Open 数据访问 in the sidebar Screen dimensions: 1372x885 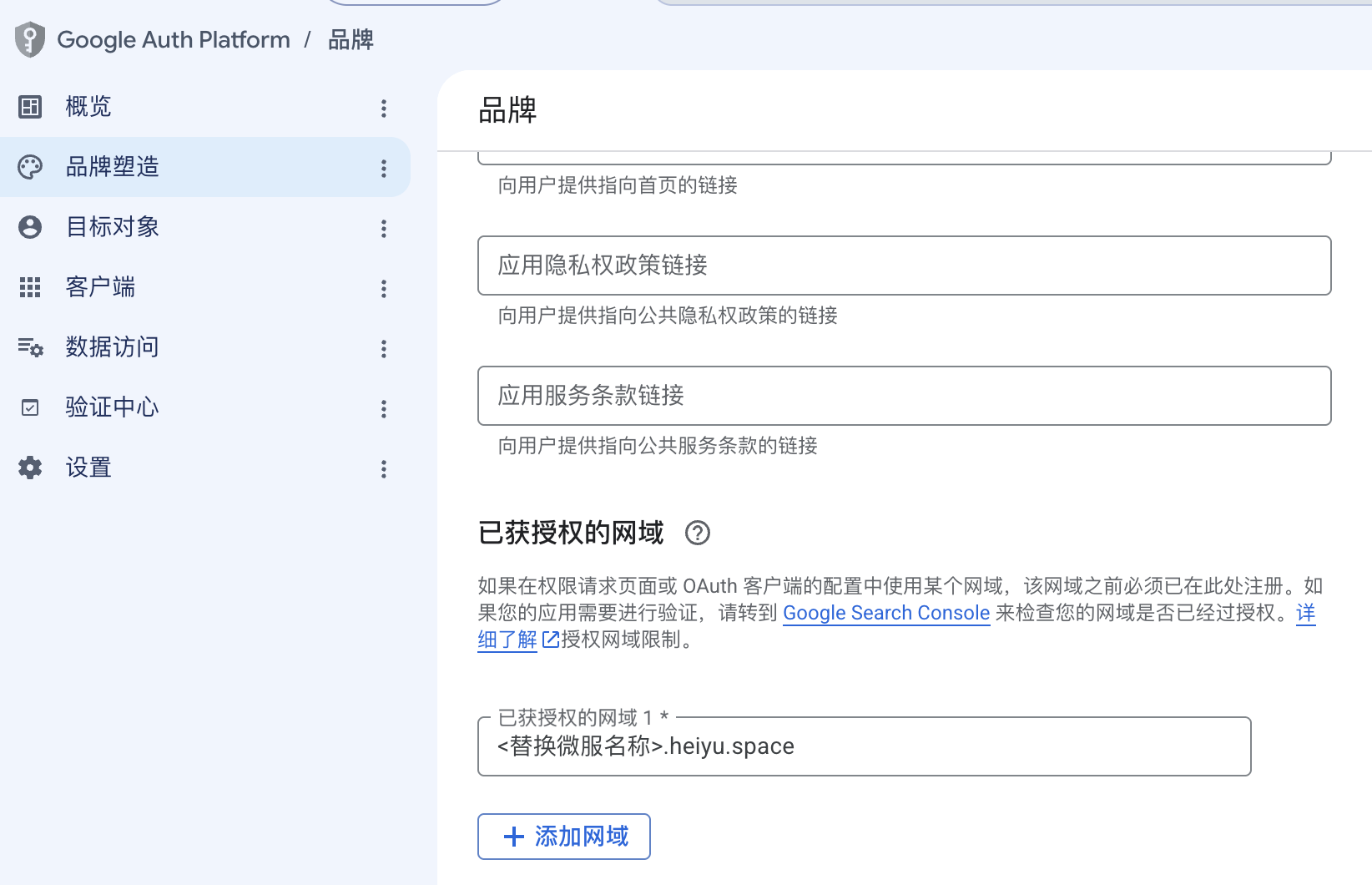click(x=205, y=347)
